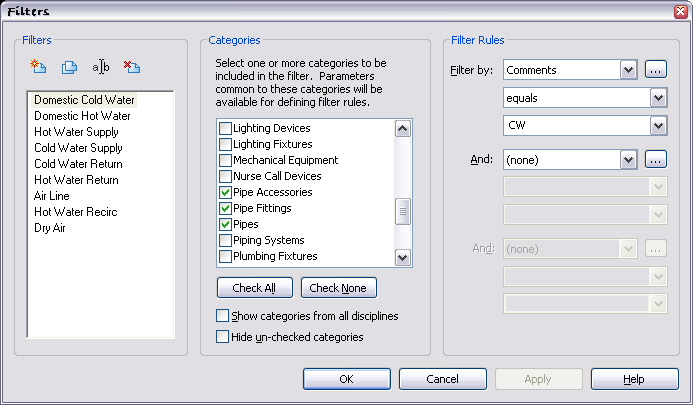Tick Hide un-checked categories option
693x405 pixels.
point(222,337)
